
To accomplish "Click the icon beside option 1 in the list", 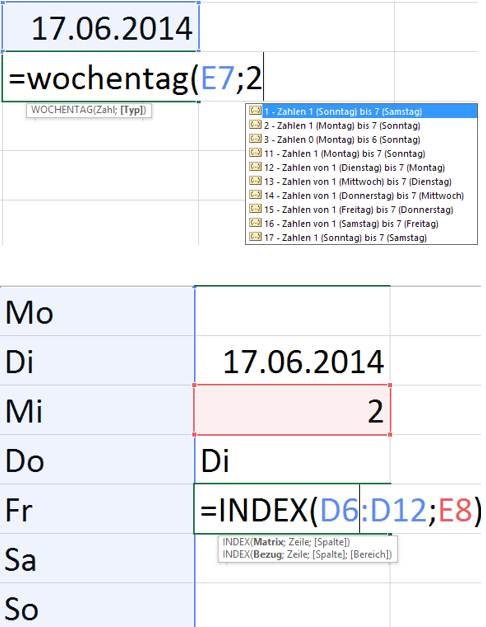I will click(255, 110).
